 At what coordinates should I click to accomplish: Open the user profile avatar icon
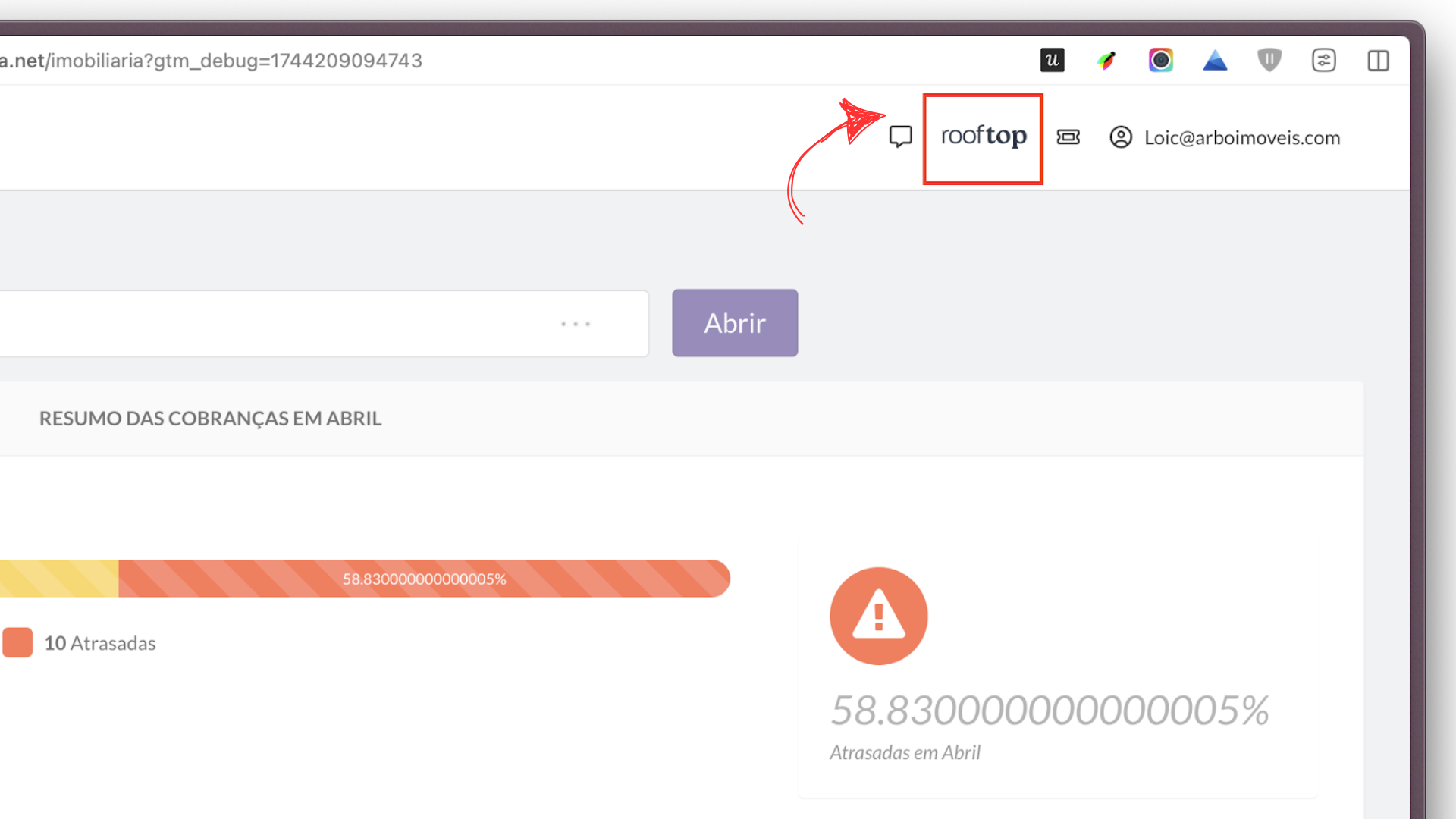[x=1121, y=137]
